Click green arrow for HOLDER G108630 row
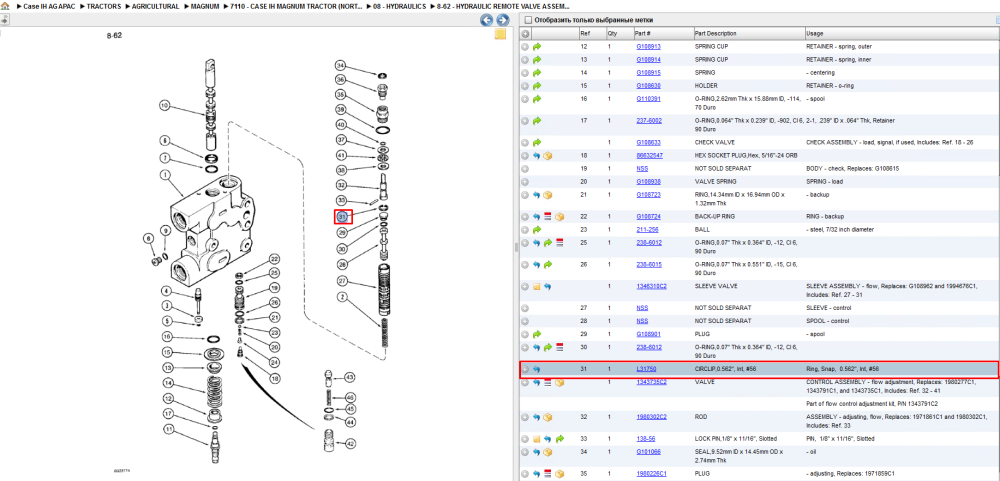 pos(537,85)
